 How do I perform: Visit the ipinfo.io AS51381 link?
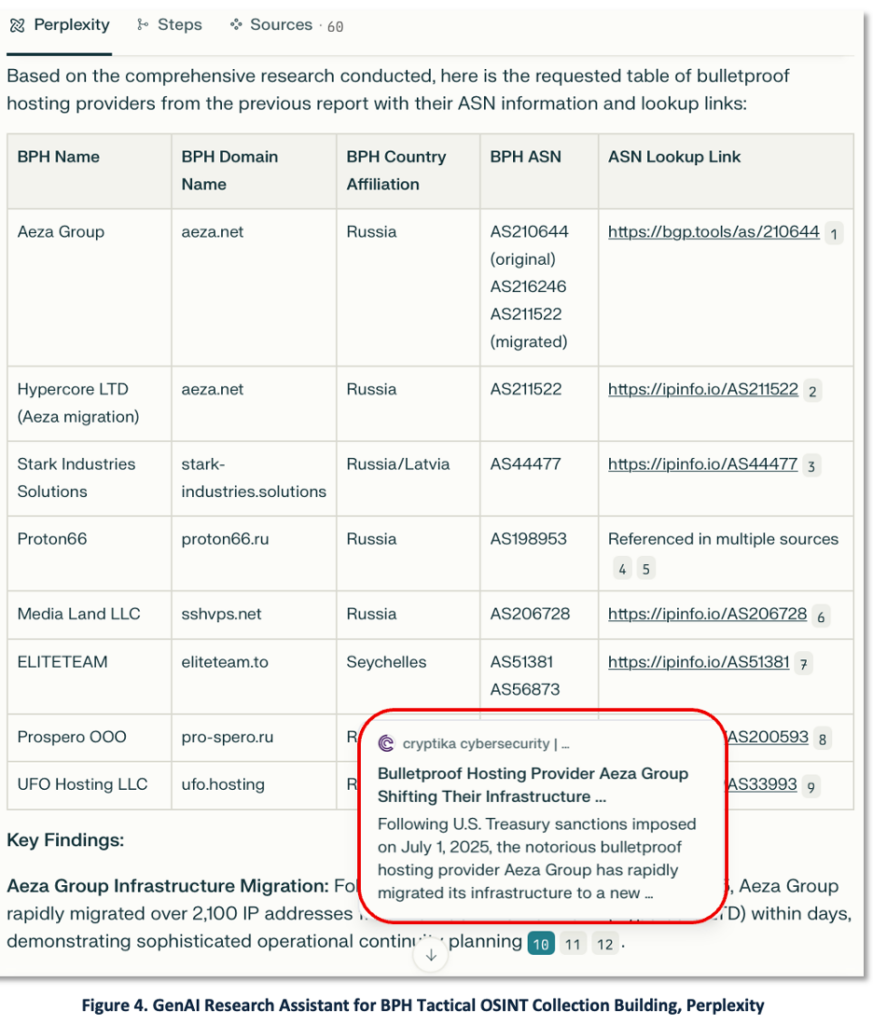coord(698,662)
